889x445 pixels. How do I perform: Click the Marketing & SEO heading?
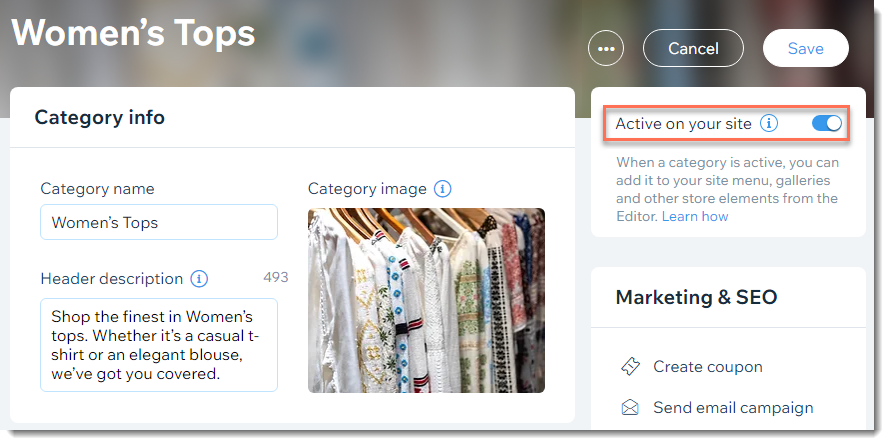point(696,297)
